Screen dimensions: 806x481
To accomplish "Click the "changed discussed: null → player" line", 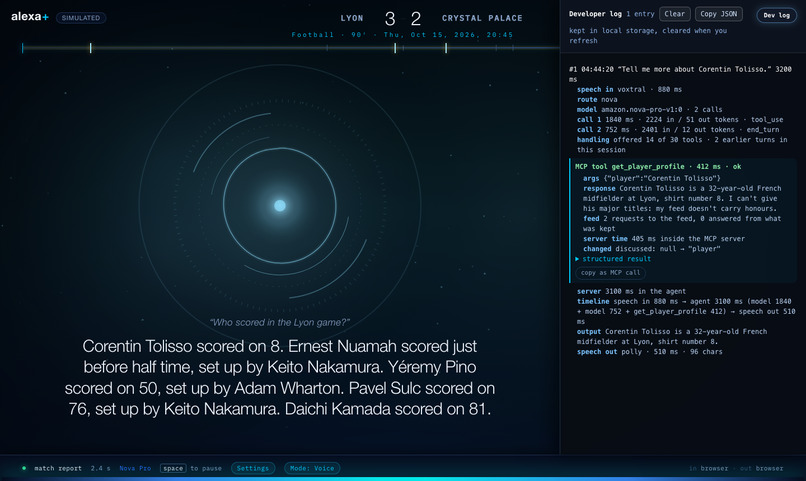I will 651,249.
